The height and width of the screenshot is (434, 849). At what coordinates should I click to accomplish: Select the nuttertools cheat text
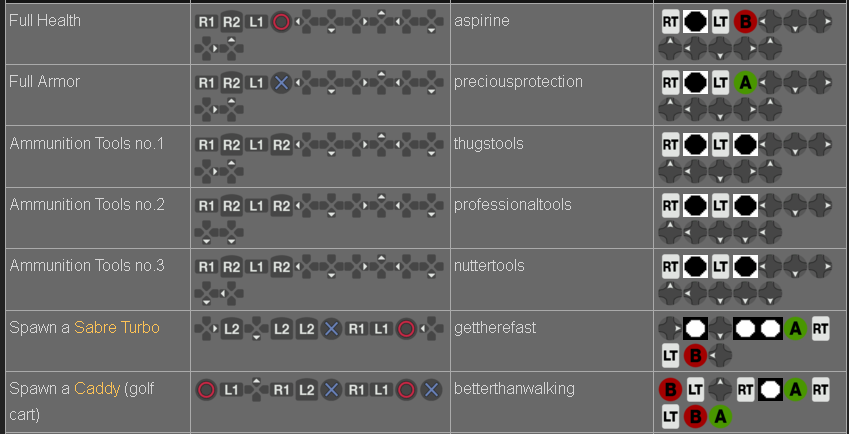click(x=489, y=266)
